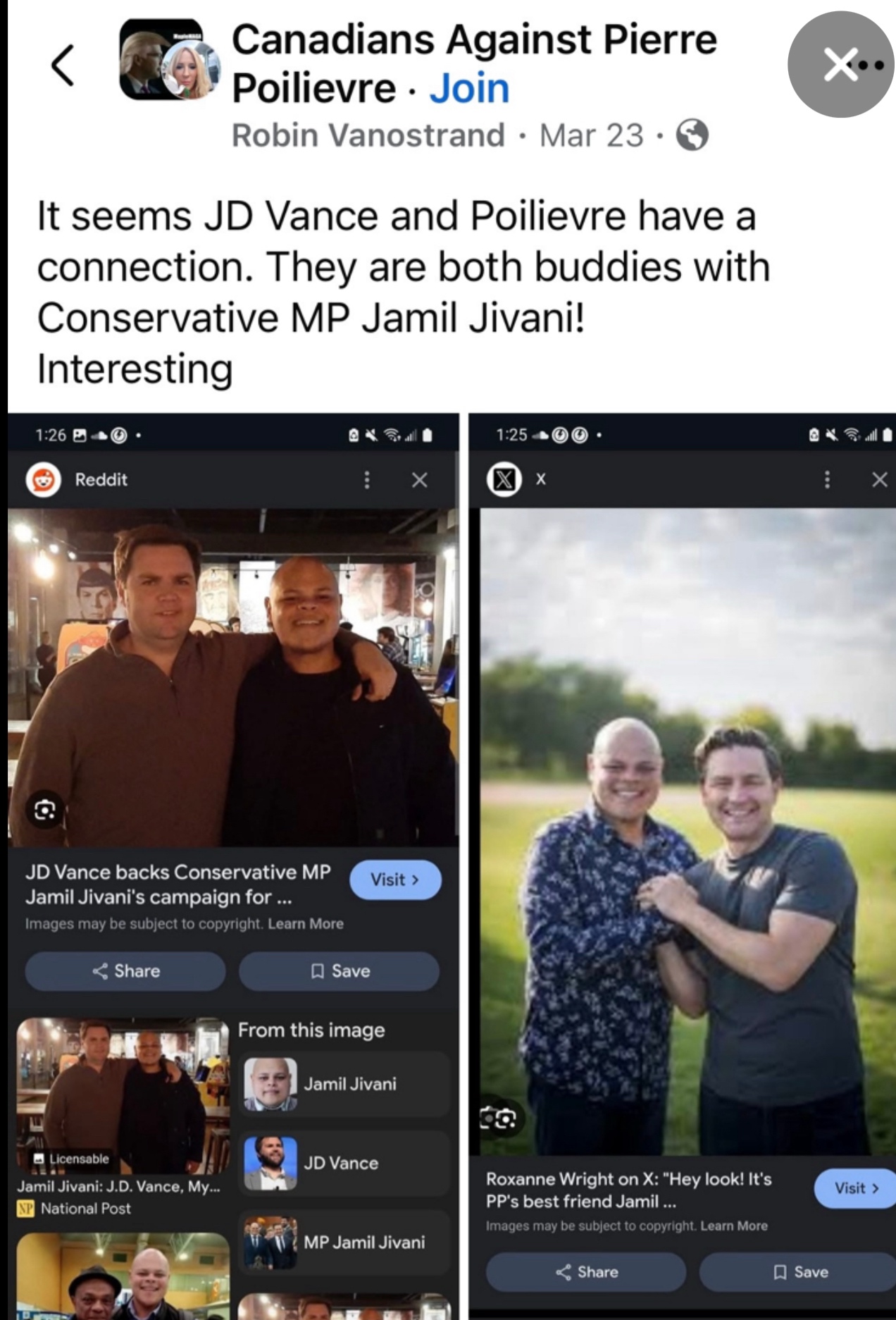Visit the Roxanne Wright X post
The height and width of the screenshot is (1320, 896).
click(855, 1188)
